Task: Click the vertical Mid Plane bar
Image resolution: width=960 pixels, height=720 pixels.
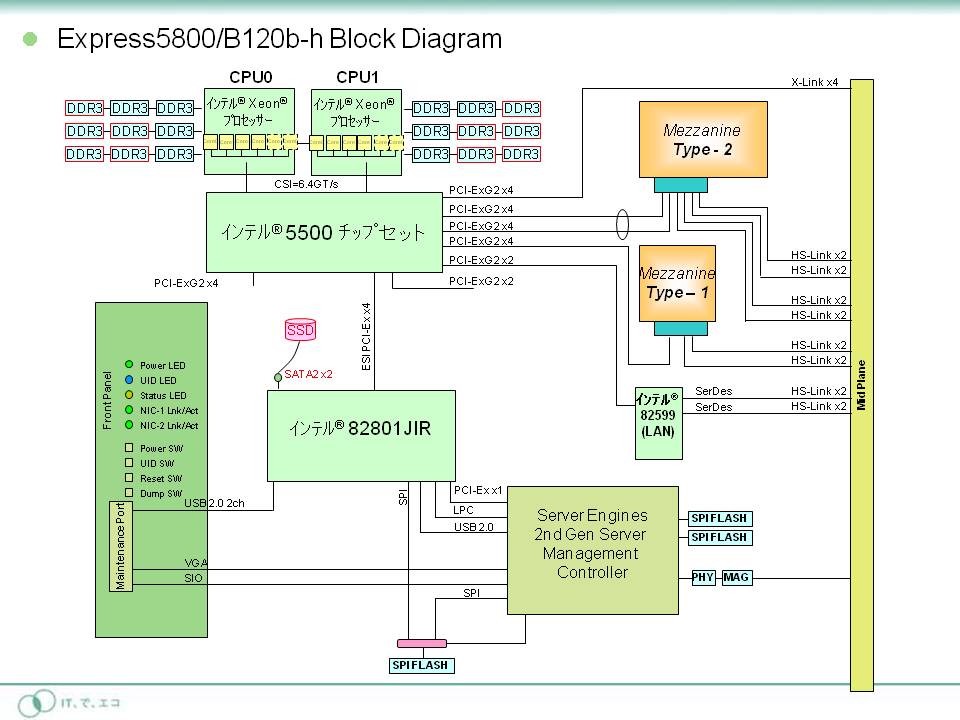Action: coord(861,385)
